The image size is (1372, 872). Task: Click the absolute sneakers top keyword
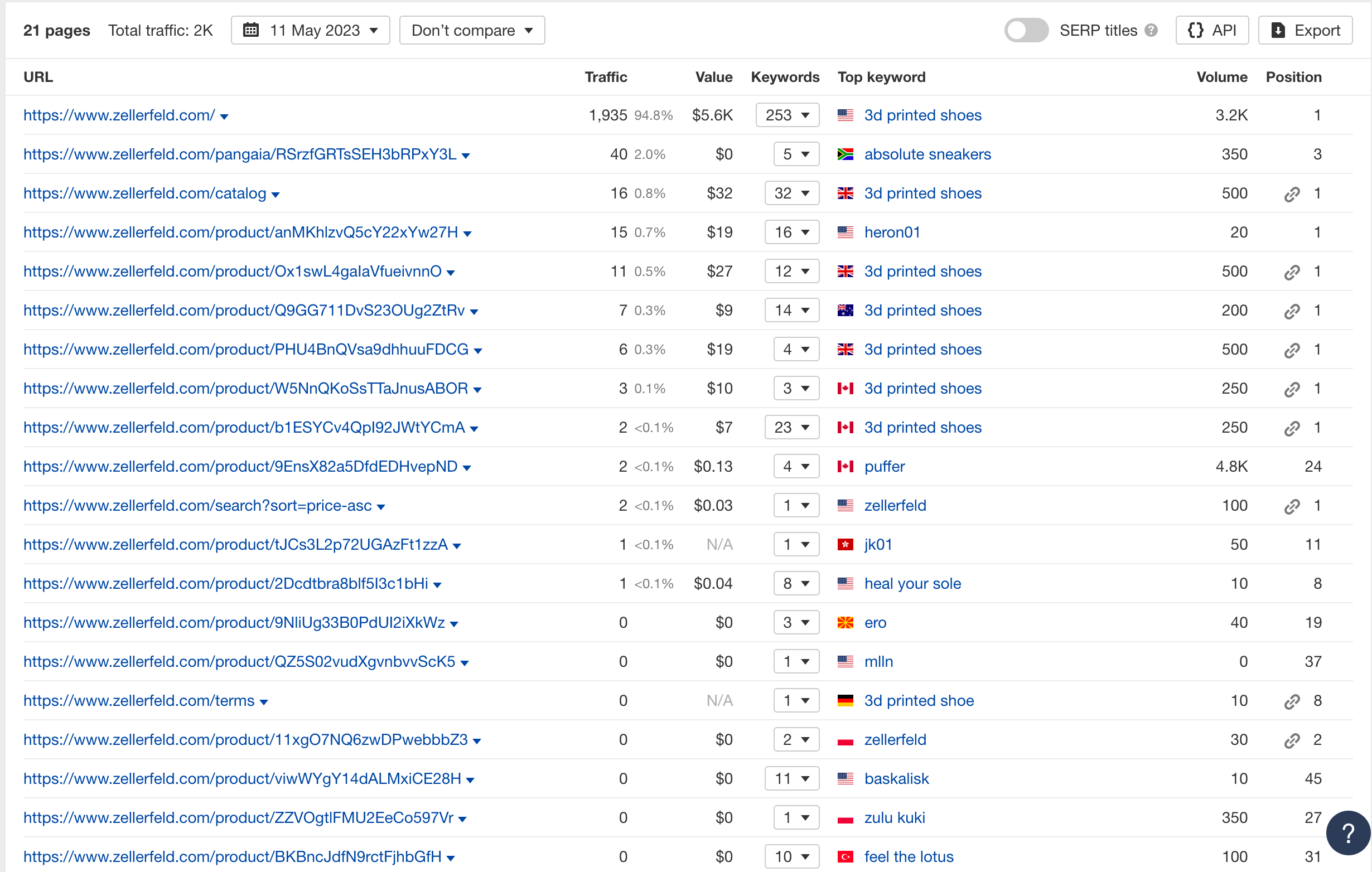[x=927, y=154]
